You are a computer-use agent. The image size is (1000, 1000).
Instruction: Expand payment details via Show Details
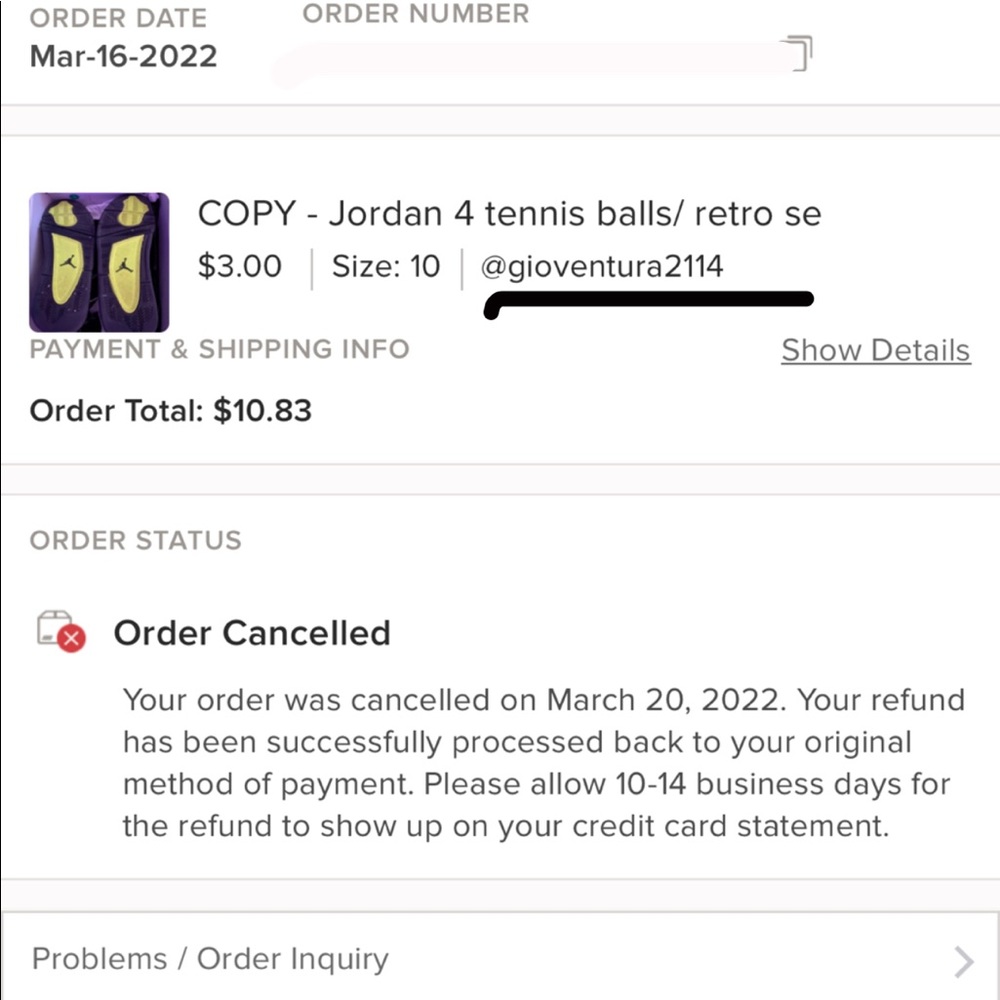point(875,350)
